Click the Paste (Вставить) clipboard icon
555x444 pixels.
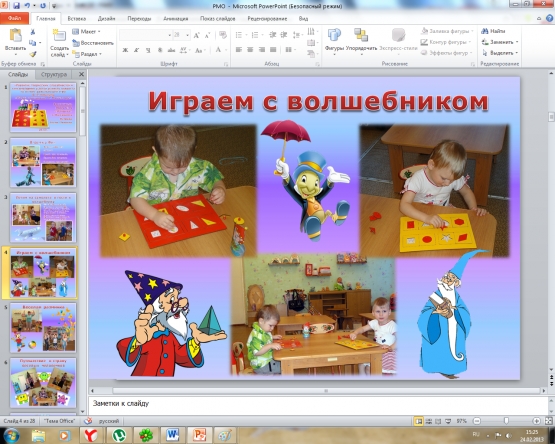(15, 36)
